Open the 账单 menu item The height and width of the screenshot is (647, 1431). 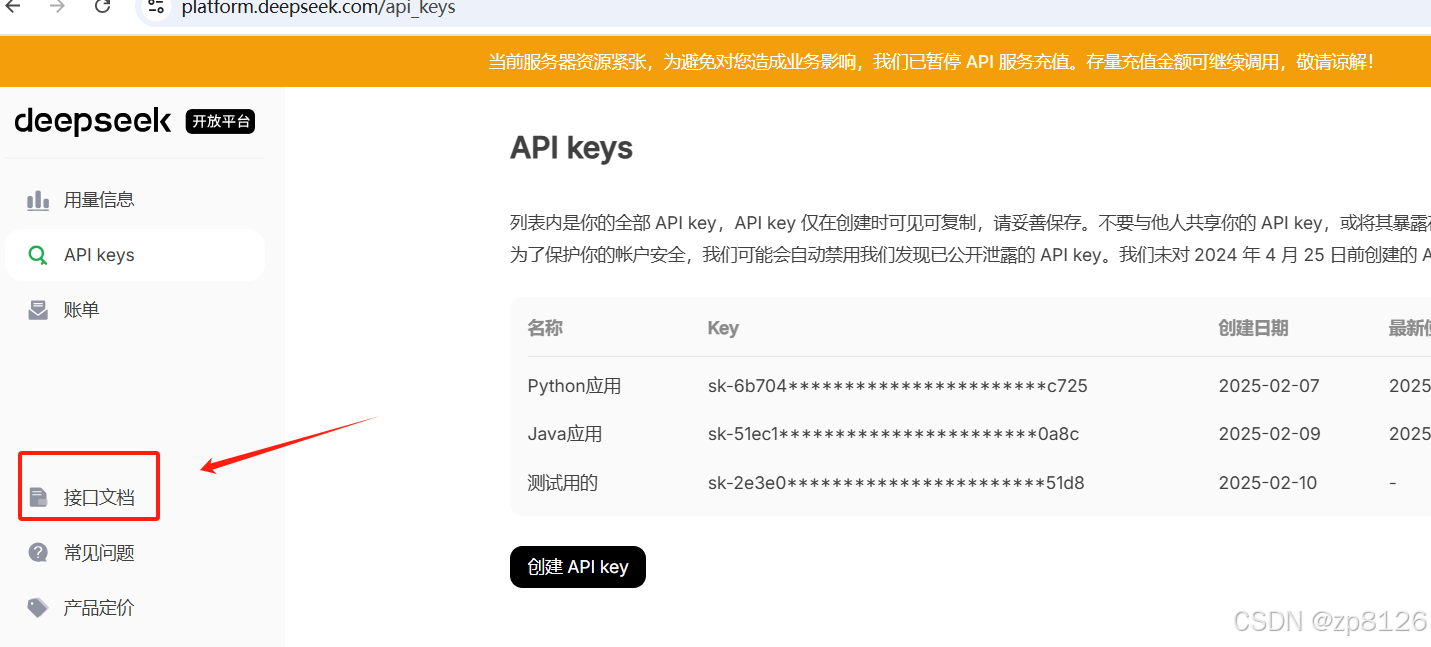coord(82,310)
